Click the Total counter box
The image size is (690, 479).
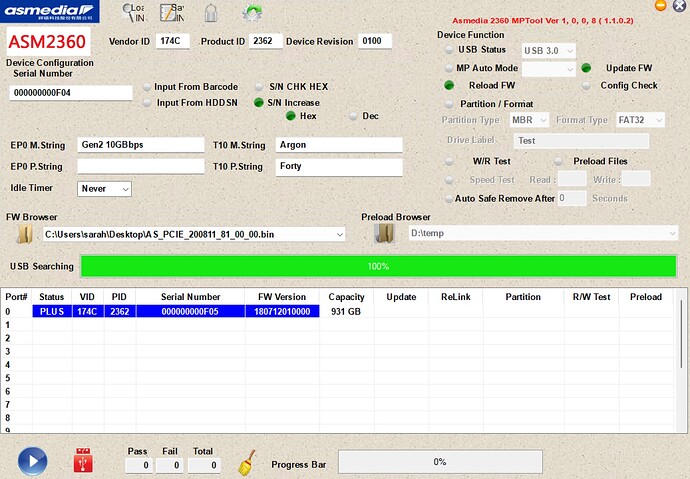coord(204,465)
